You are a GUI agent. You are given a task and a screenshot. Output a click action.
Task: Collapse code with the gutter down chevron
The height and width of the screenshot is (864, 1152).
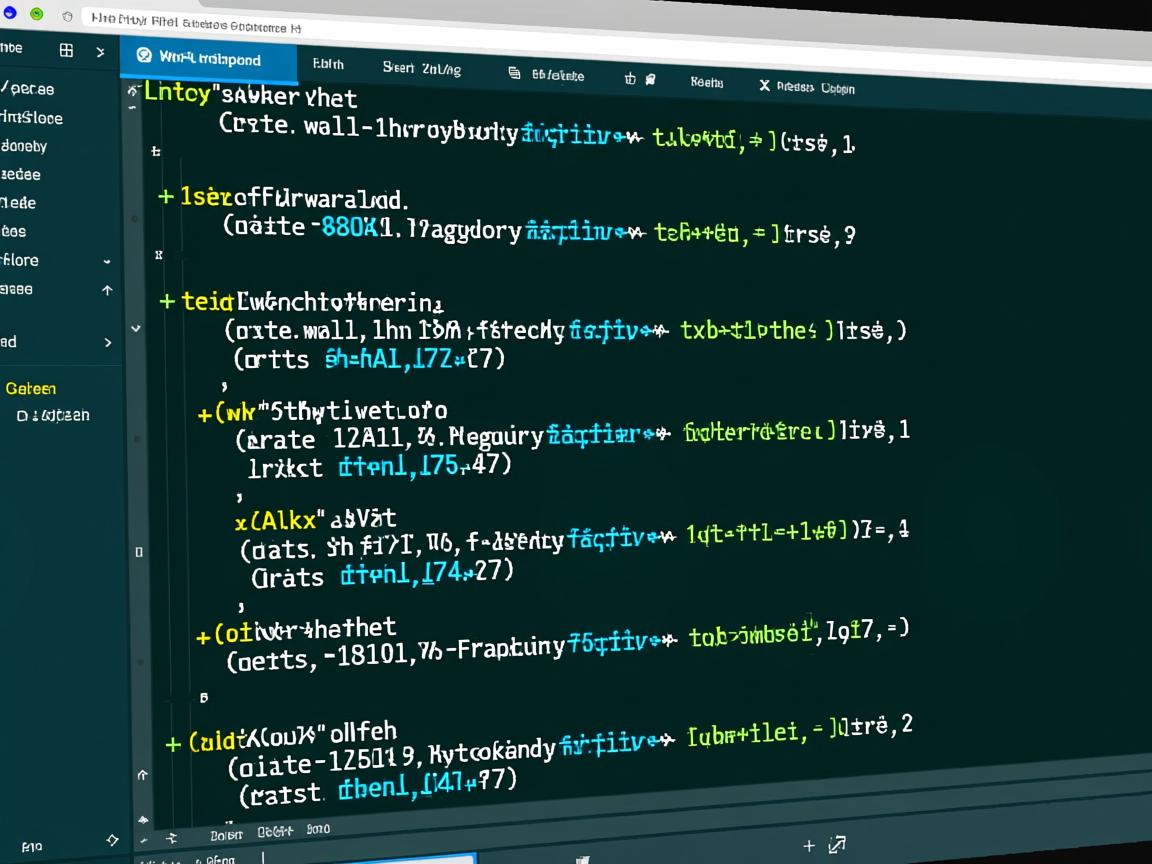pos(136,328)
